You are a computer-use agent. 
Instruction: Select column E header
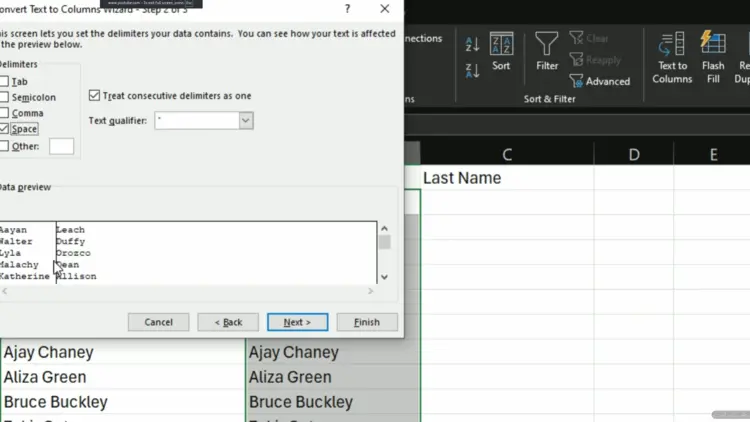point(712,154)
